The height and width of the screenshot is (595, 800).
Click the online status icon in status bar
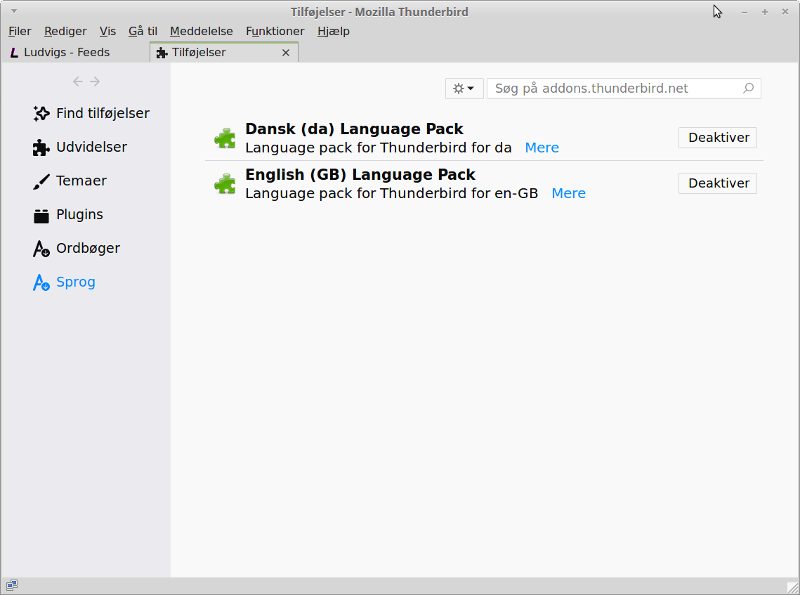coord(12,585)
